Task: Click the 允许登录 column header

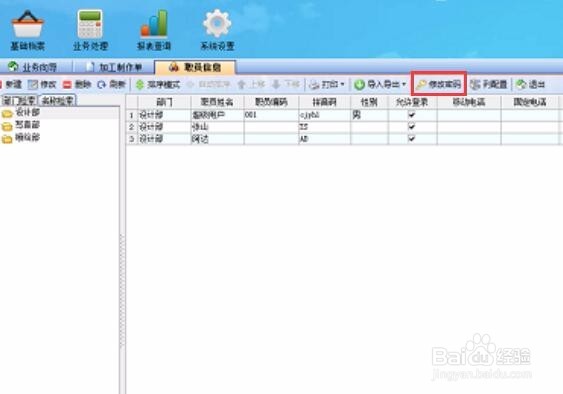Action: 412,102
